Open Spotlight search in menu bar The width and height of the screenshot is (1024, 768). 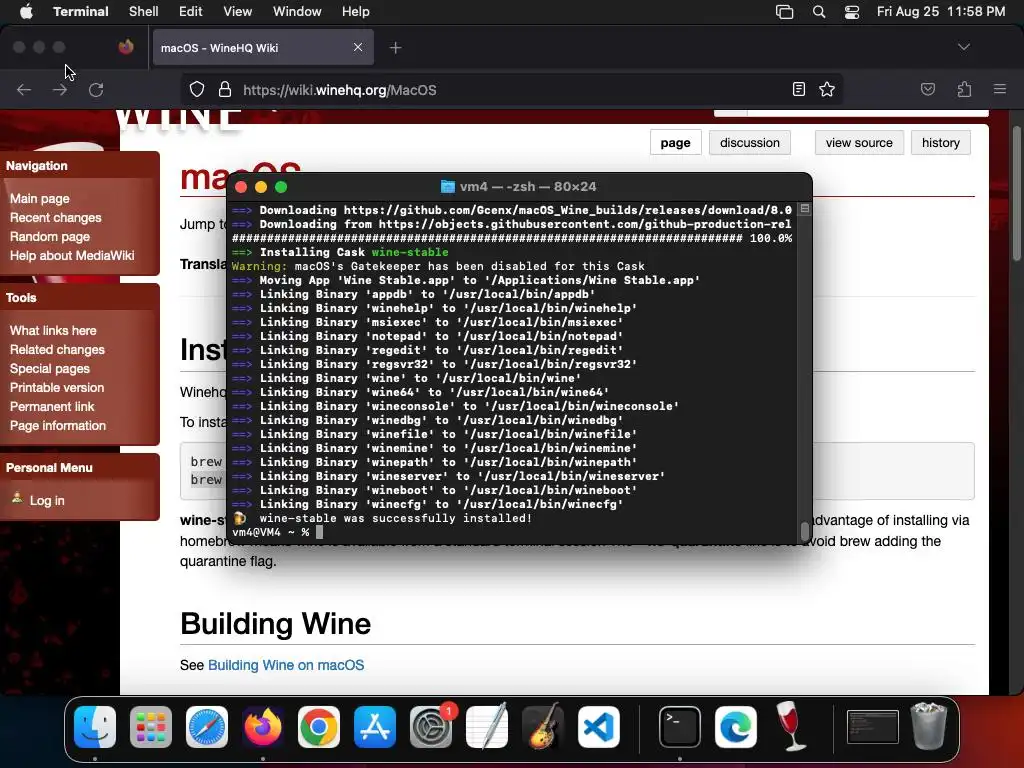pyautogui.click(x=819, y=12)
